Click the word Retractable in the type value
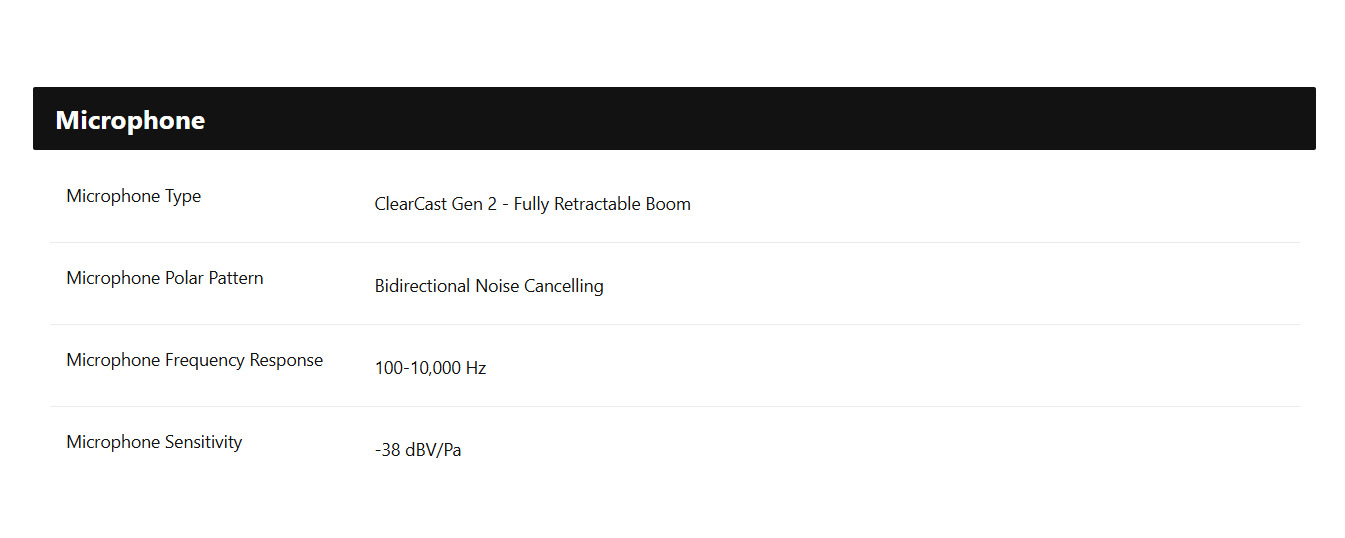 click(600, 204)
